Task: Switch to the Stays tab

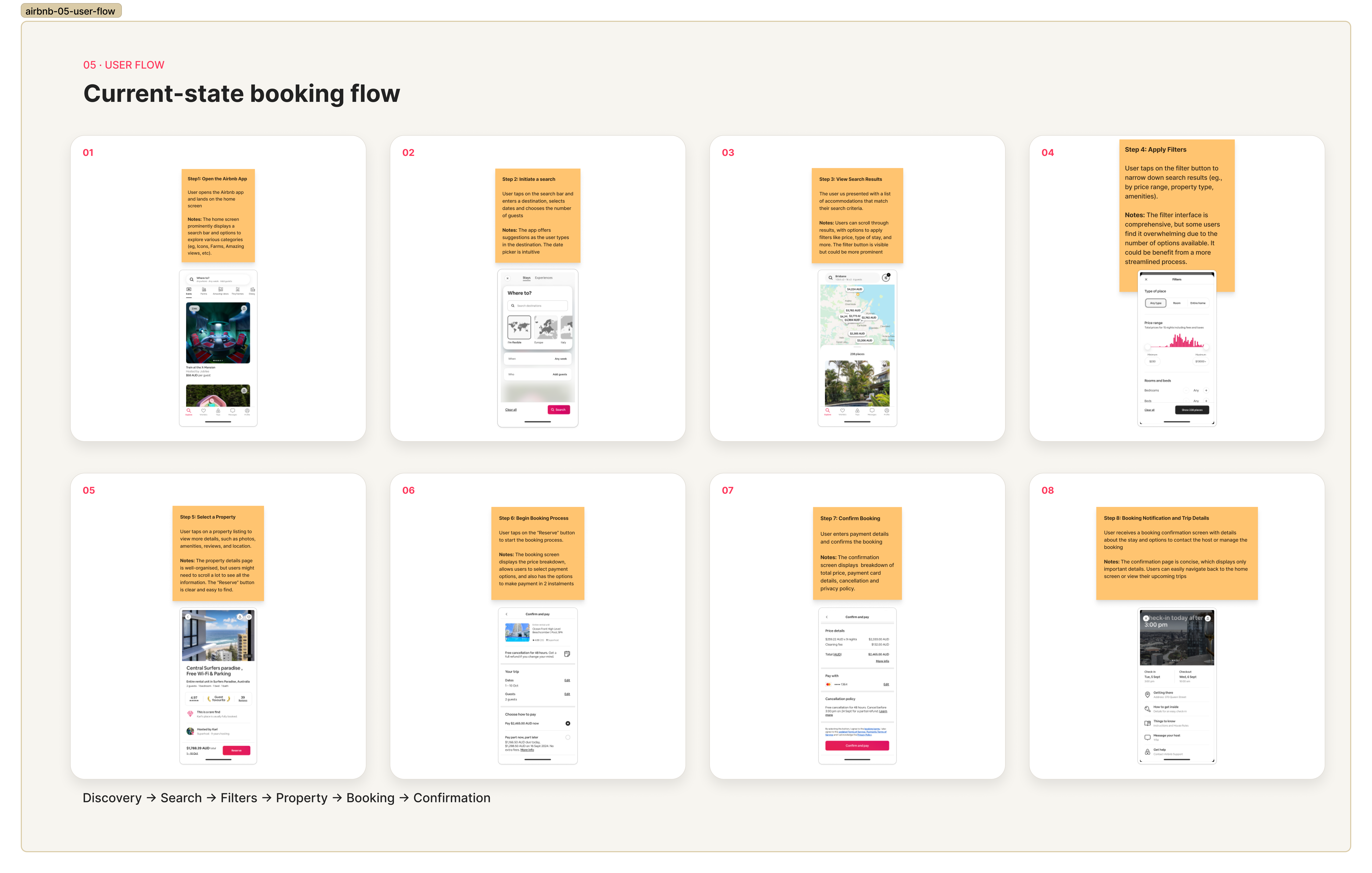Action: pos(526,278)
